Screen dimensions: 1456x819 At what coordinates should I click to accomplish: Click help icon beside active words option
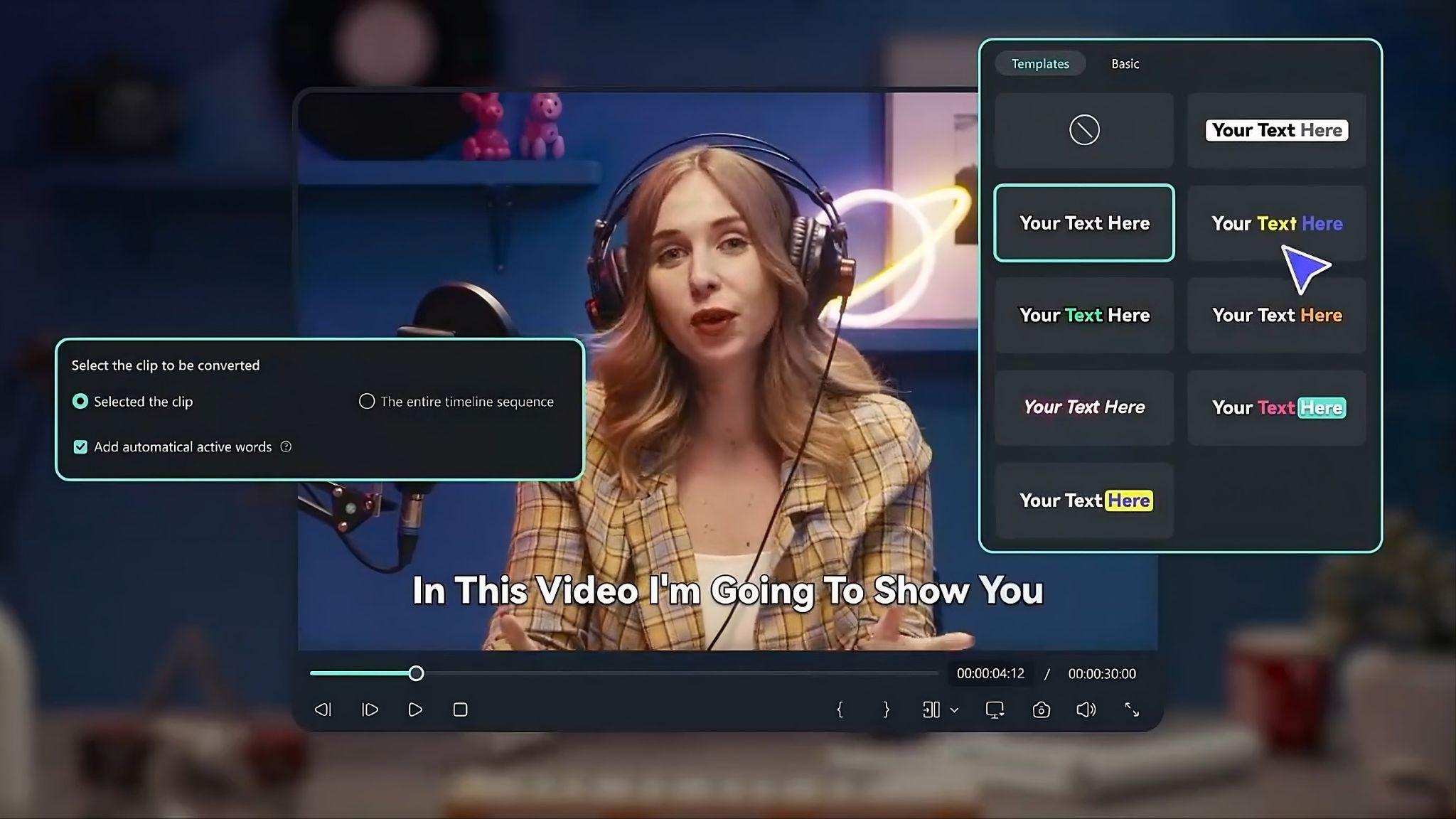point(286,447)
